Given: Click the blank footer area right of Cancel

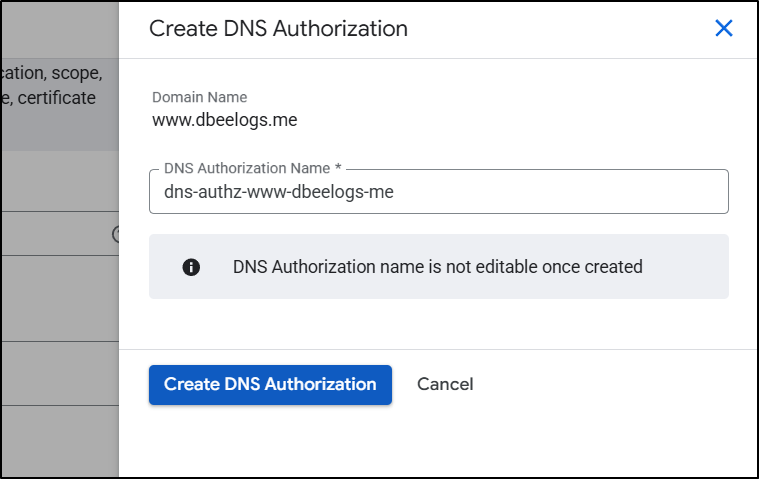Looking at the screenshot, I should pyautogui.click(x=610, y=384).
